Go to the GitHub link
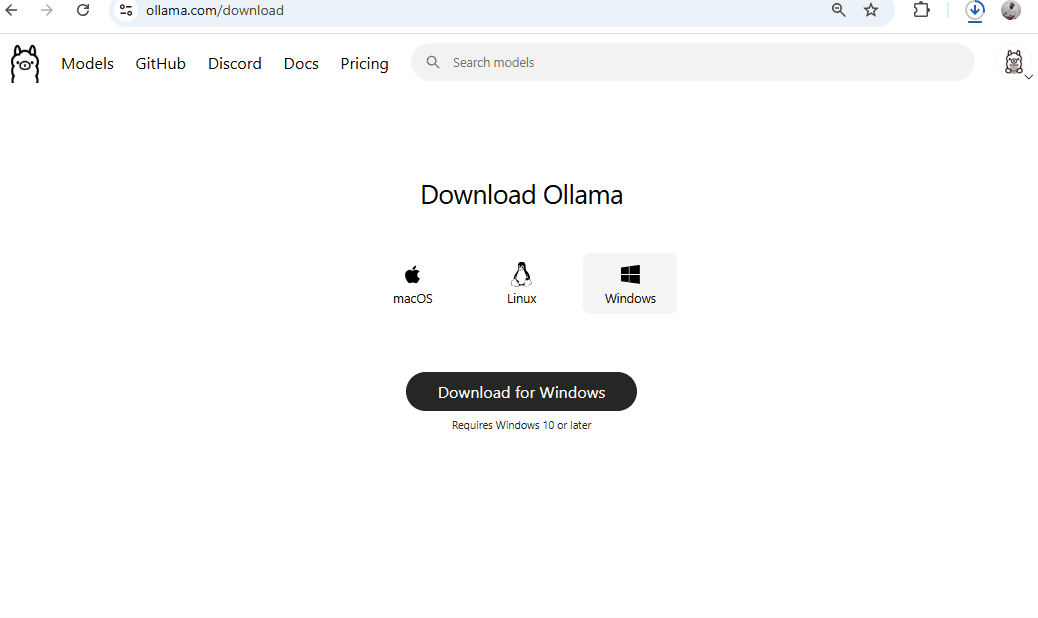This screenshot has height=618, width=1038. 161,63
